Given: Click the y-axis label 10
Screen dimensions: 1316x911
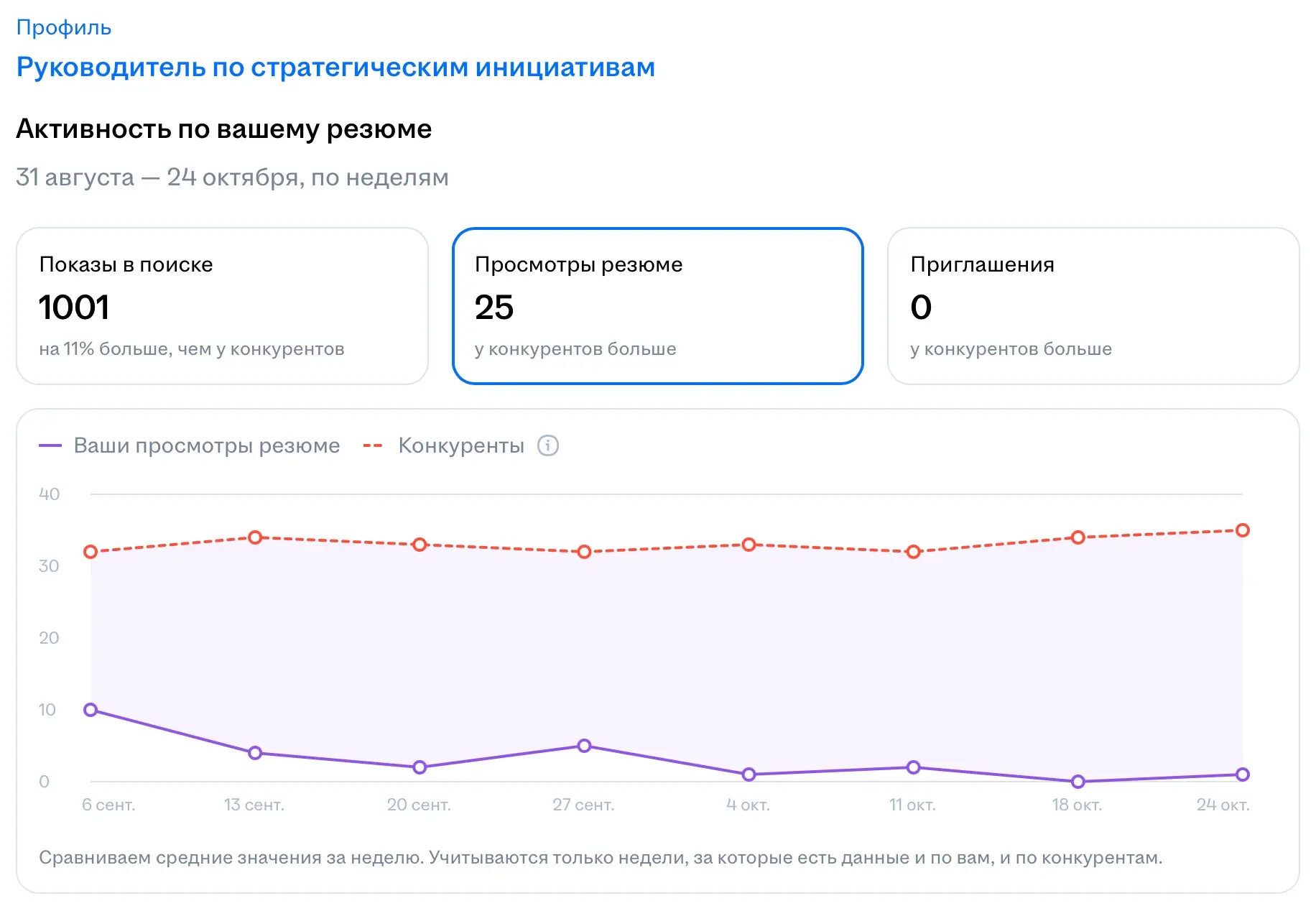Looking at the screenshot, I should click(x=47, y=710).
